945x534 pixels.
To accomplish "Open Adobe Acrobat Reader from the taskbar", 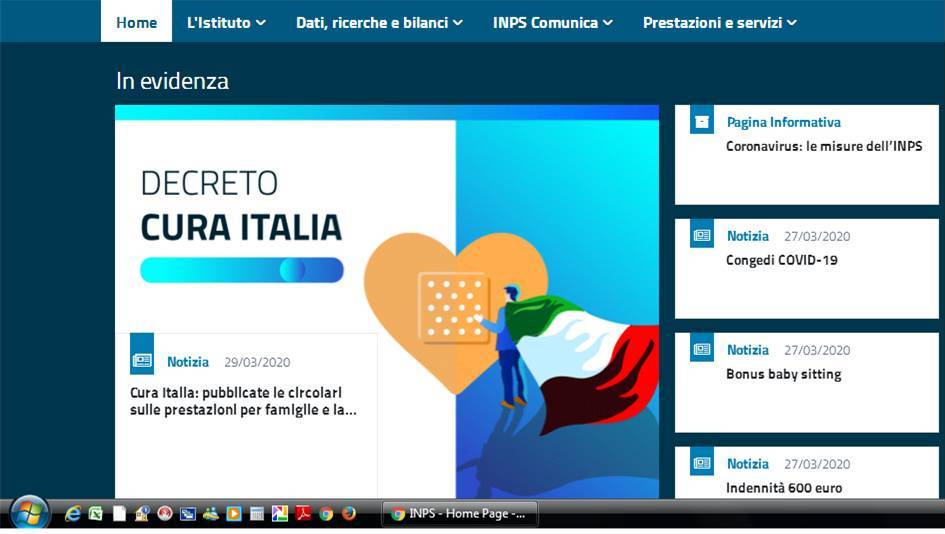I will [x=303, y=514].
